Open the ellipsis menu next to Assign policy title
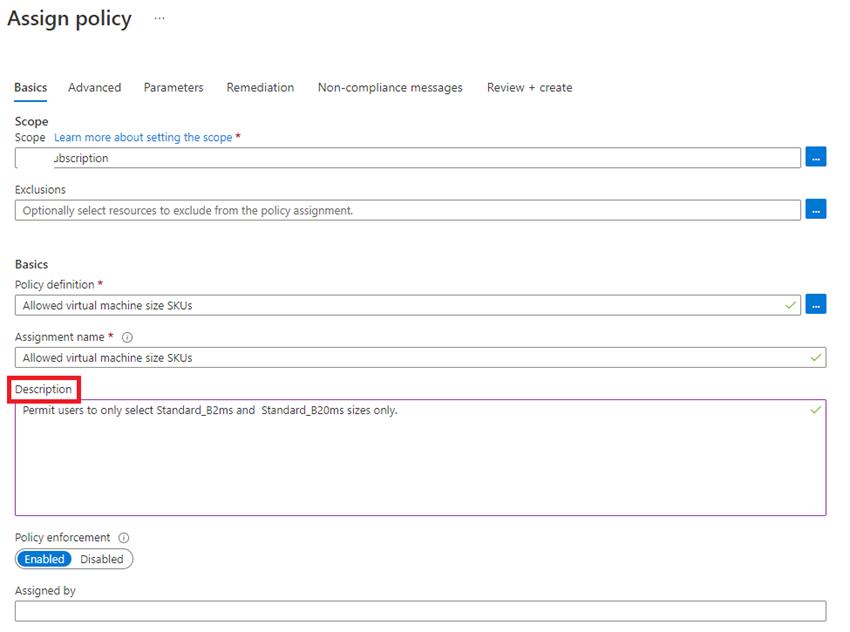Image resolution: width=850 pixels, height=632 pixels. (x=159, y=17)
